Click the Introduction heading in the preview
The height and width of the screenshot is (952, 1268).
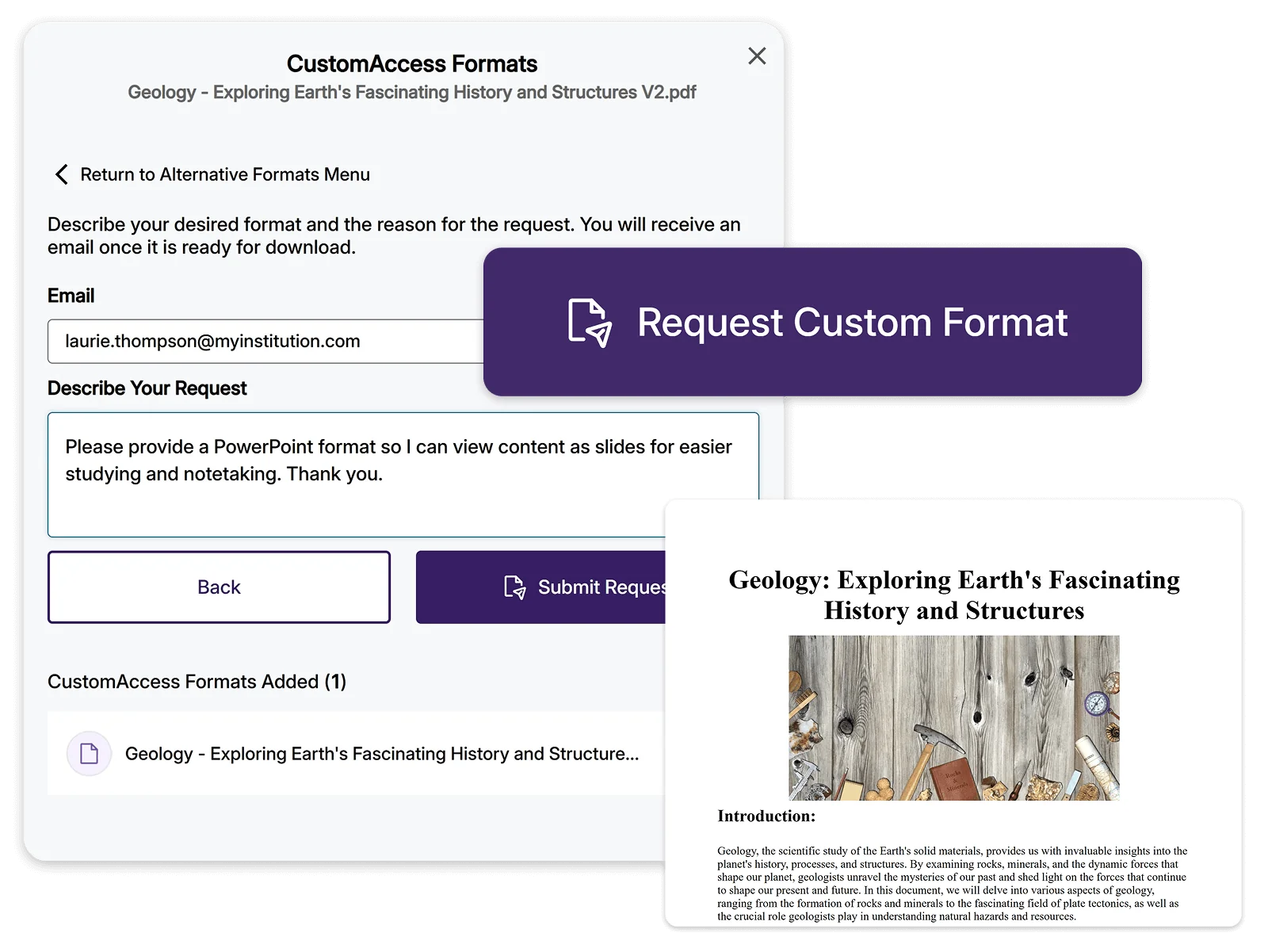click(766, 816)
